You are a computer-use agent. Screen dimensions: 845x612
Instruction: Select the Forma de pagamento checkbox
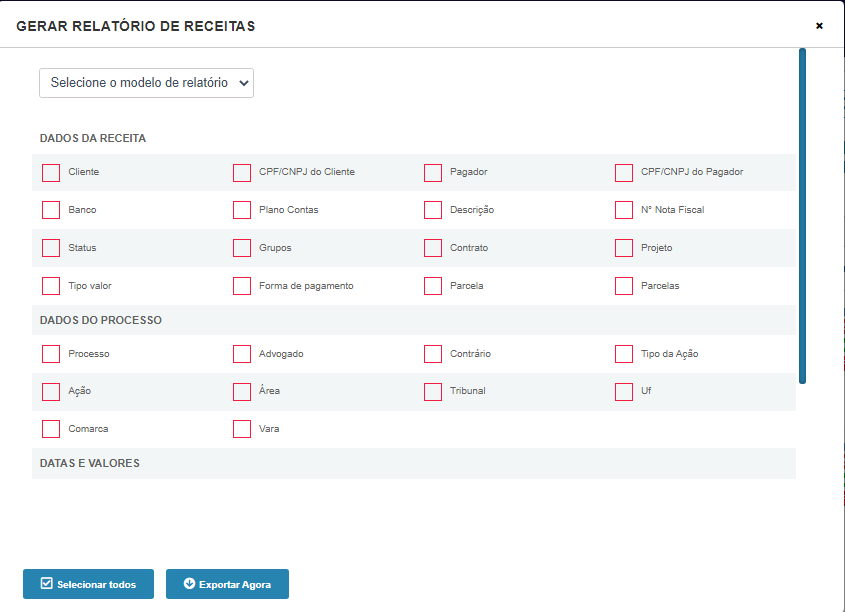[242, 286]
